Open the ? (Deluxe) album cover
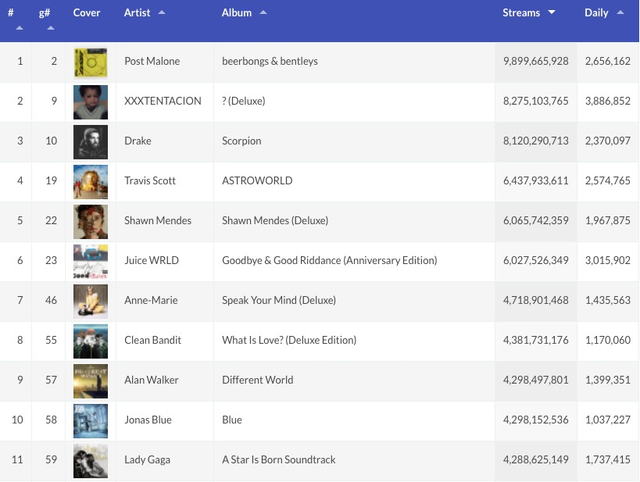 [91, 102]
